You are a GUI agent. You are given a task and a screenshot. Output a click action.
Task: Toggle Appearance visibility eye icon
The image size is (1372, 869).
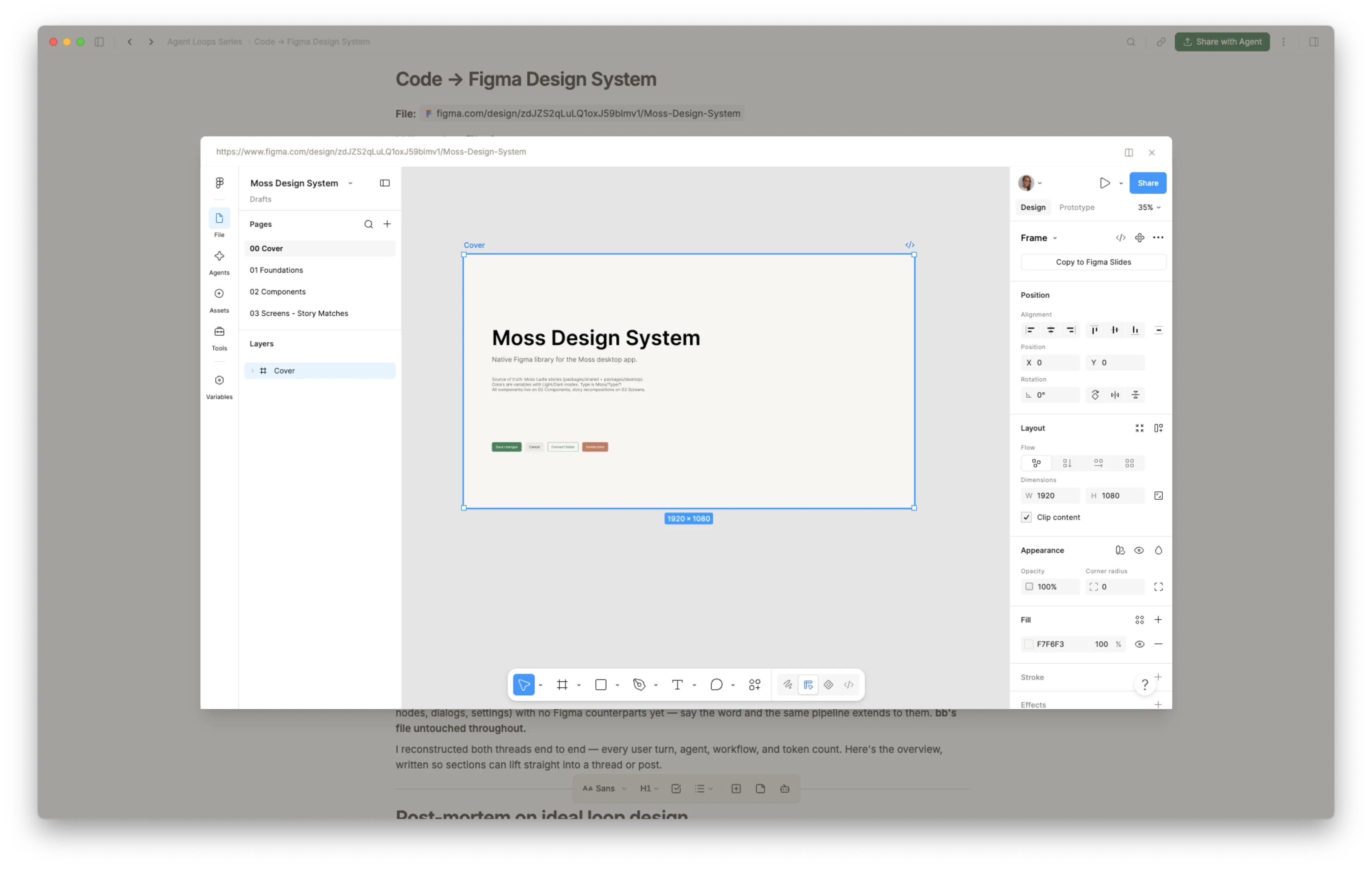tap(1138, 550)
